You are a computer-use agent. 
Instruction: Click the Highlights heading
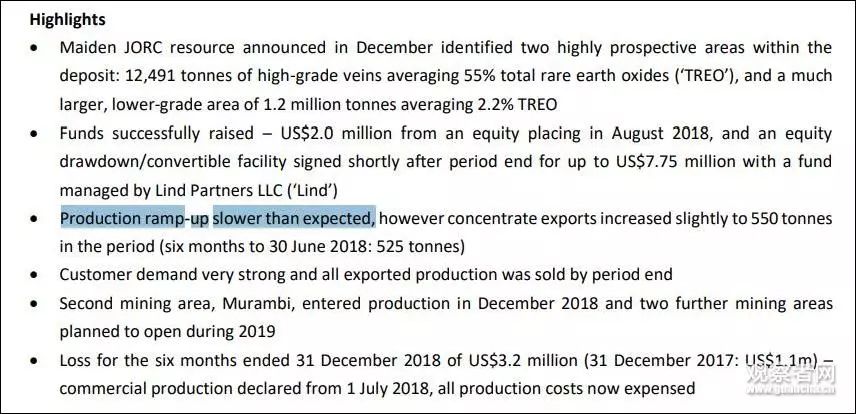(67, 20)
